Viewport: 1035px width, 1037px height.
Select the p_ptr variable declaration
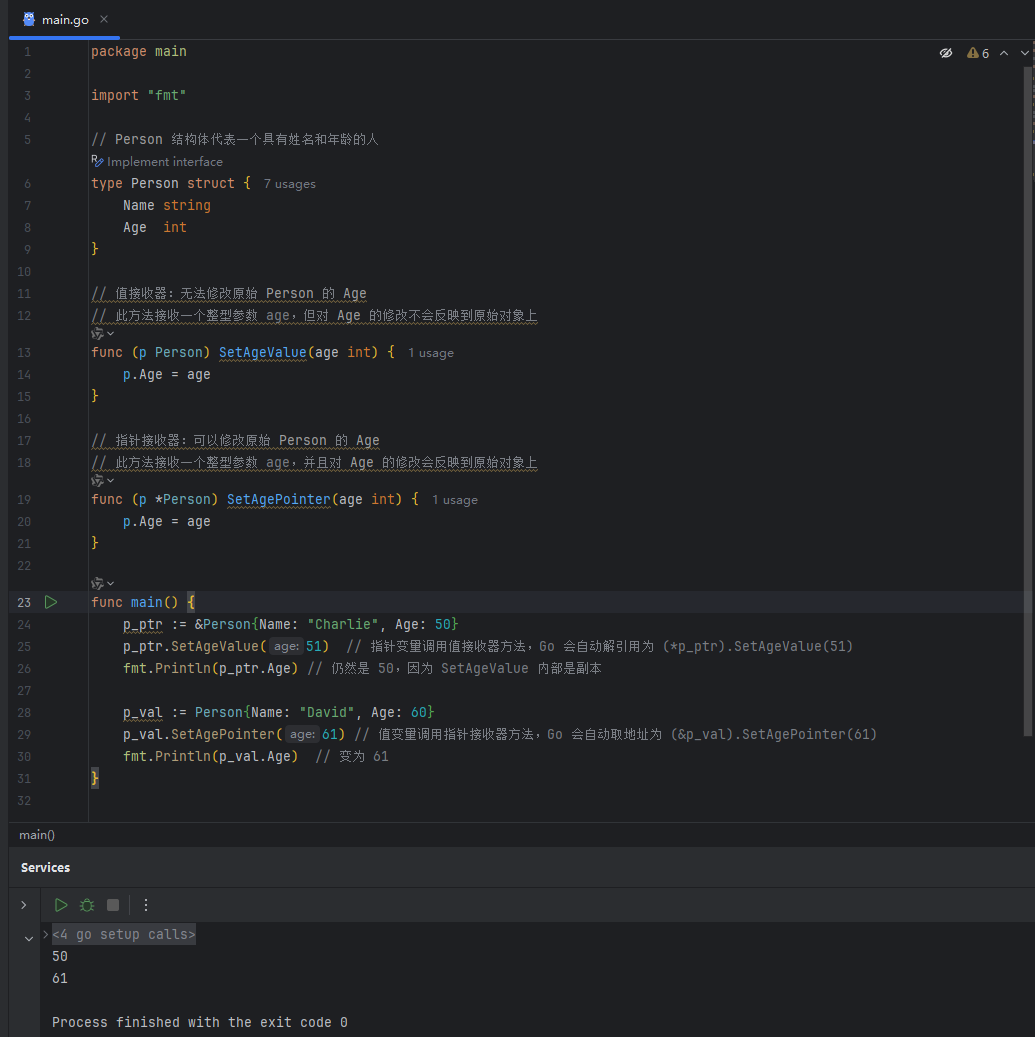click(142, 624)
